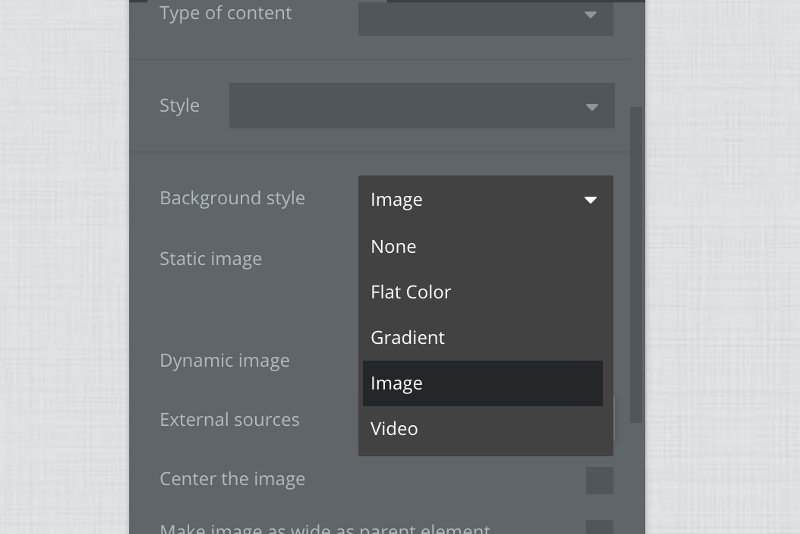
Task: Toggle Make image as wide as parent checkbox
Action: click(599, 528)
